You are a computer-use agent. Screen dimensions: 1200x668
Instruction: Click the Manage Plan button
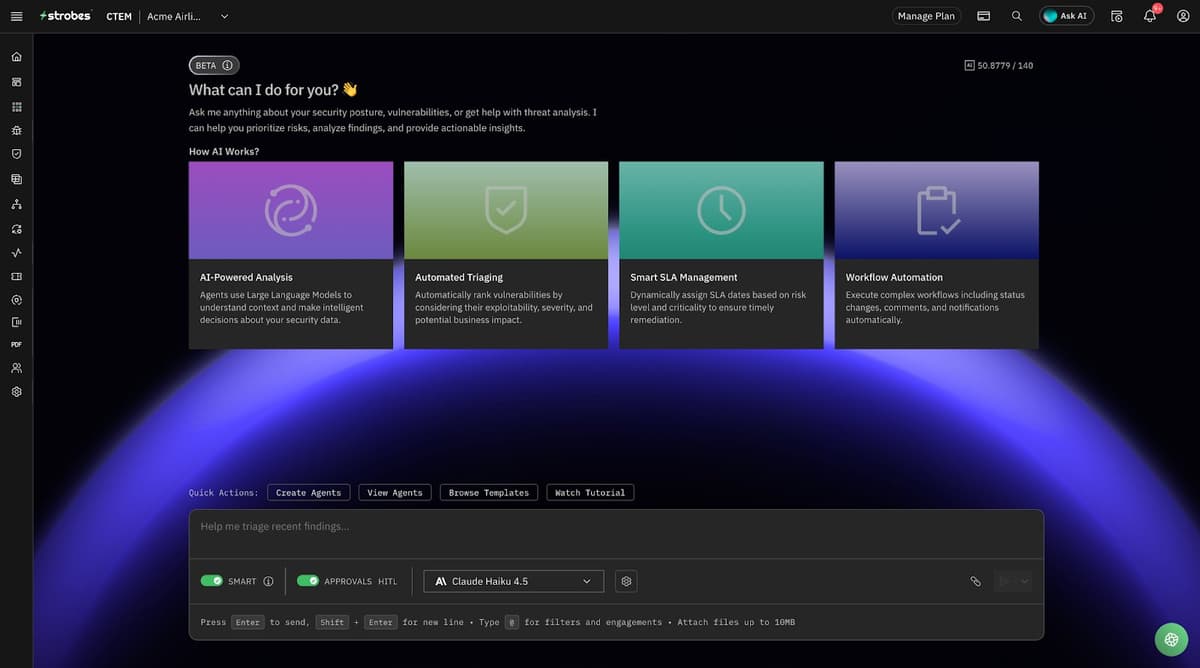click(x=926, y=16)
